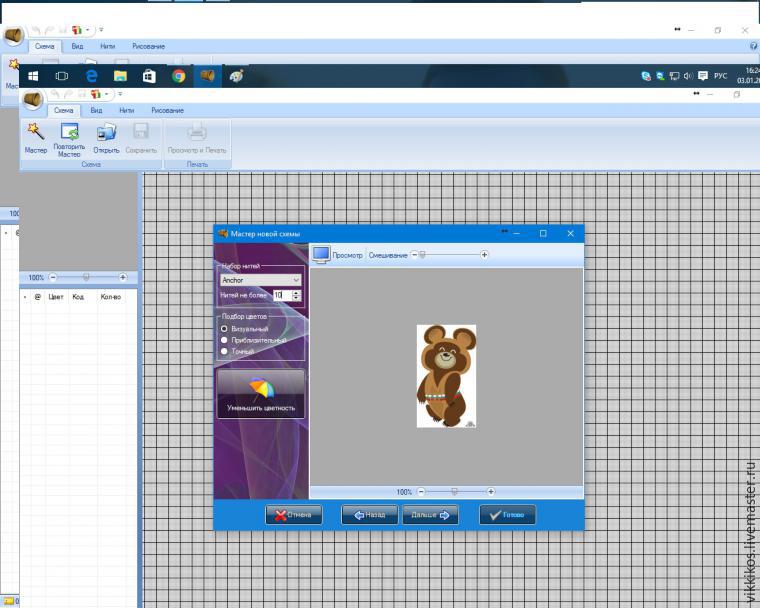Open the thimble application menu in back window
760x608 pixels.
[x=14, y=35]
